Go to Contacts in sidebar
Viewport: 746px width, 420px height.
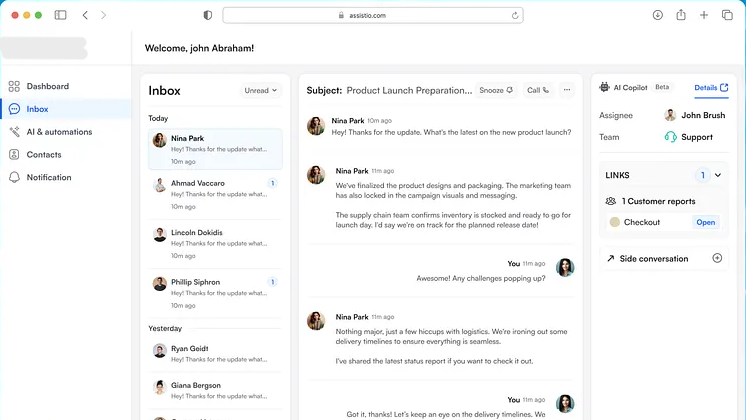click(x=65, y=155)
